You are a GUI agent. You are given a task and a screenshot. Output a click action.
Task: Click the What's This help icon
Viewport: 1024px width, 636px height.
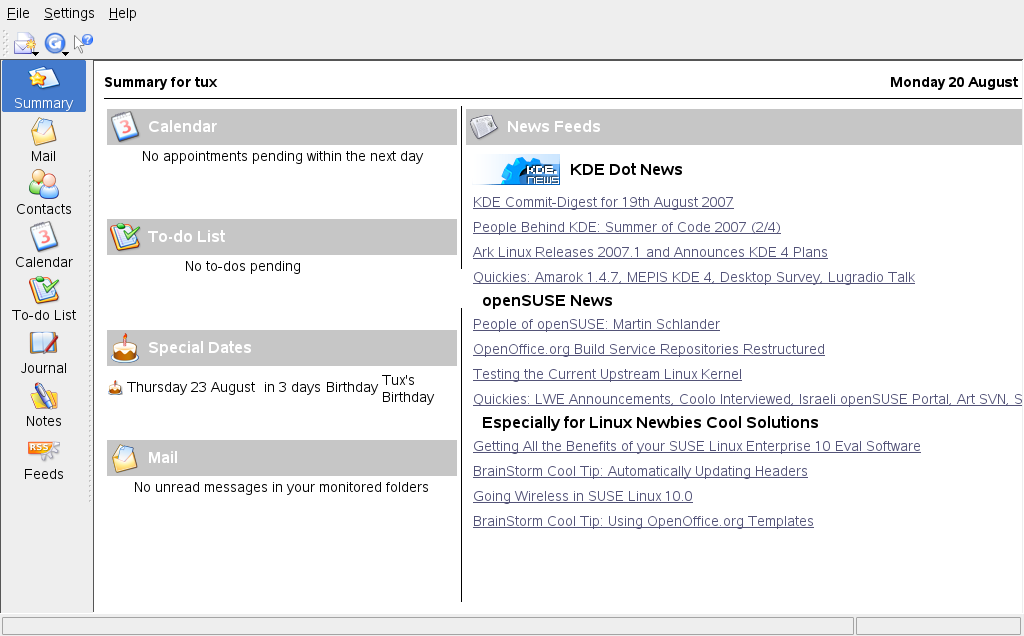83,43
